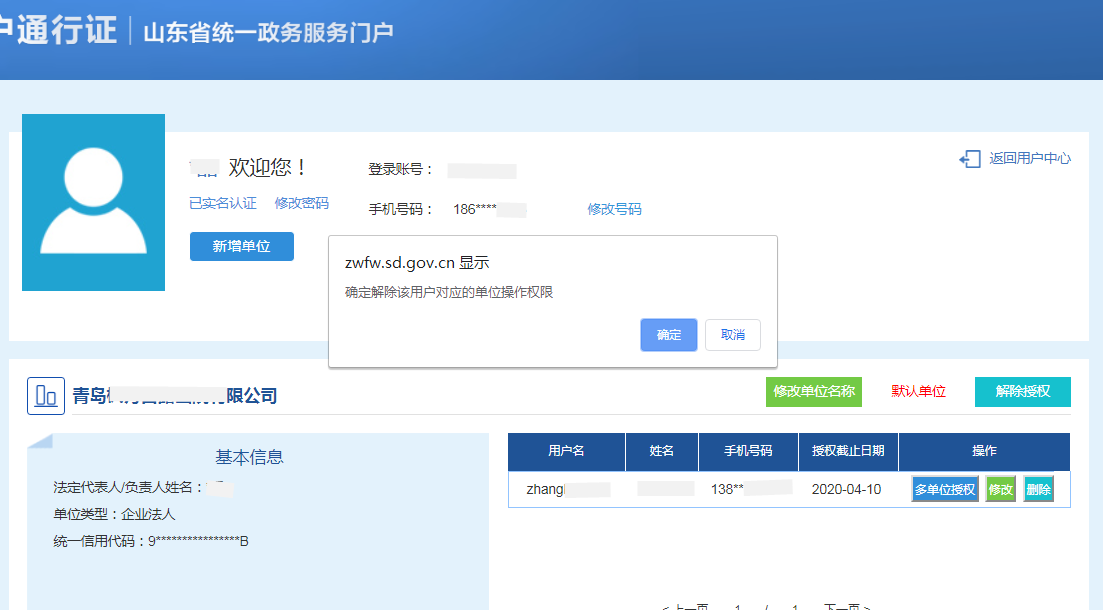This screenshot has width=1103, height=610.
Task: Click the 授权截止日期 column header
Action: pos(848,451)
